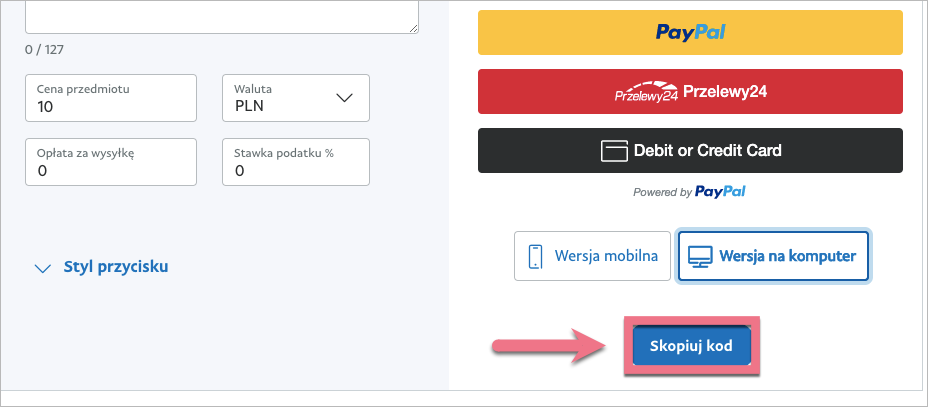Expand the Styl przycisku section

[115, 267]
